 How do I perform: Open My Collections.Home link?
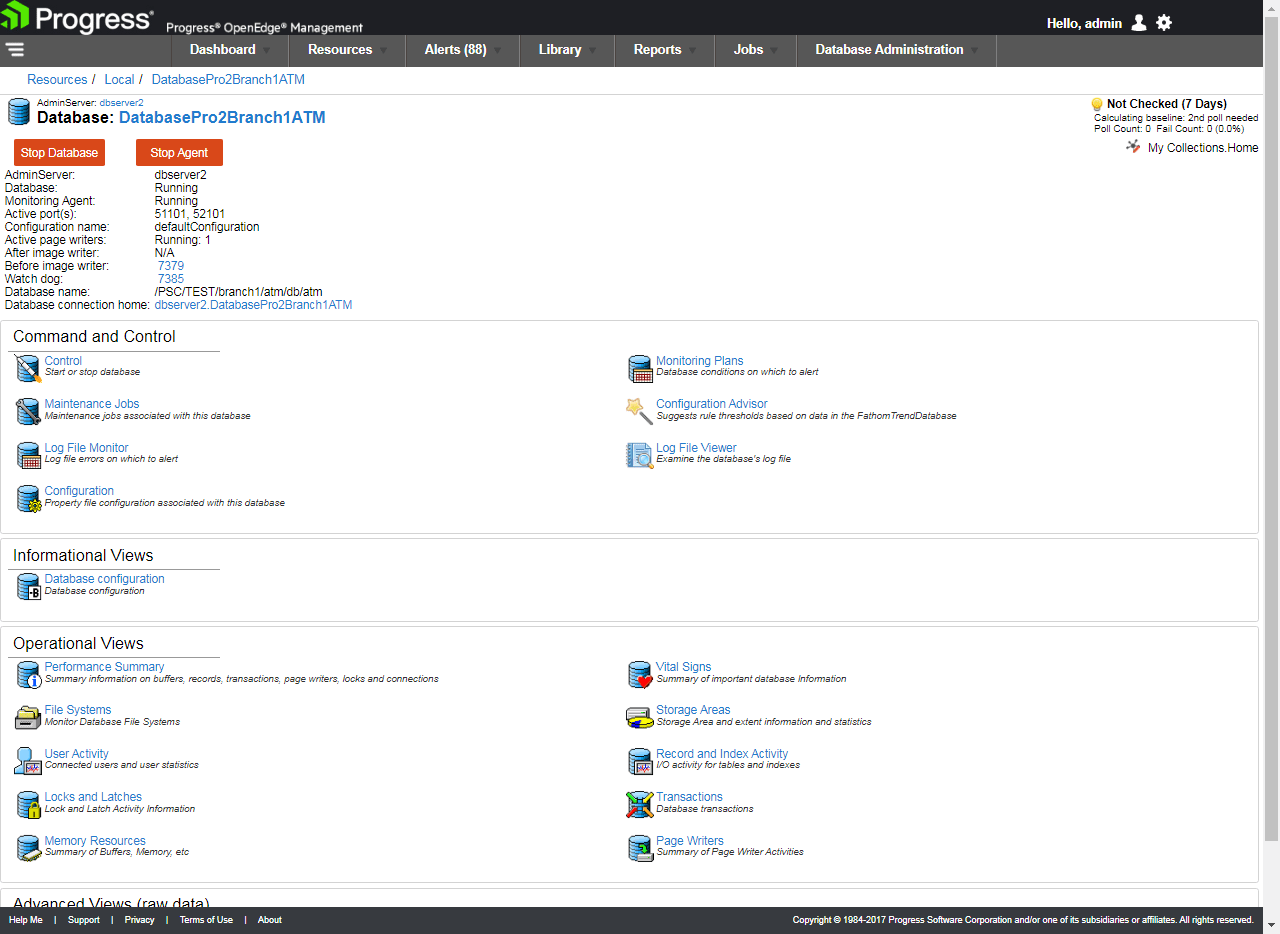1203,148
